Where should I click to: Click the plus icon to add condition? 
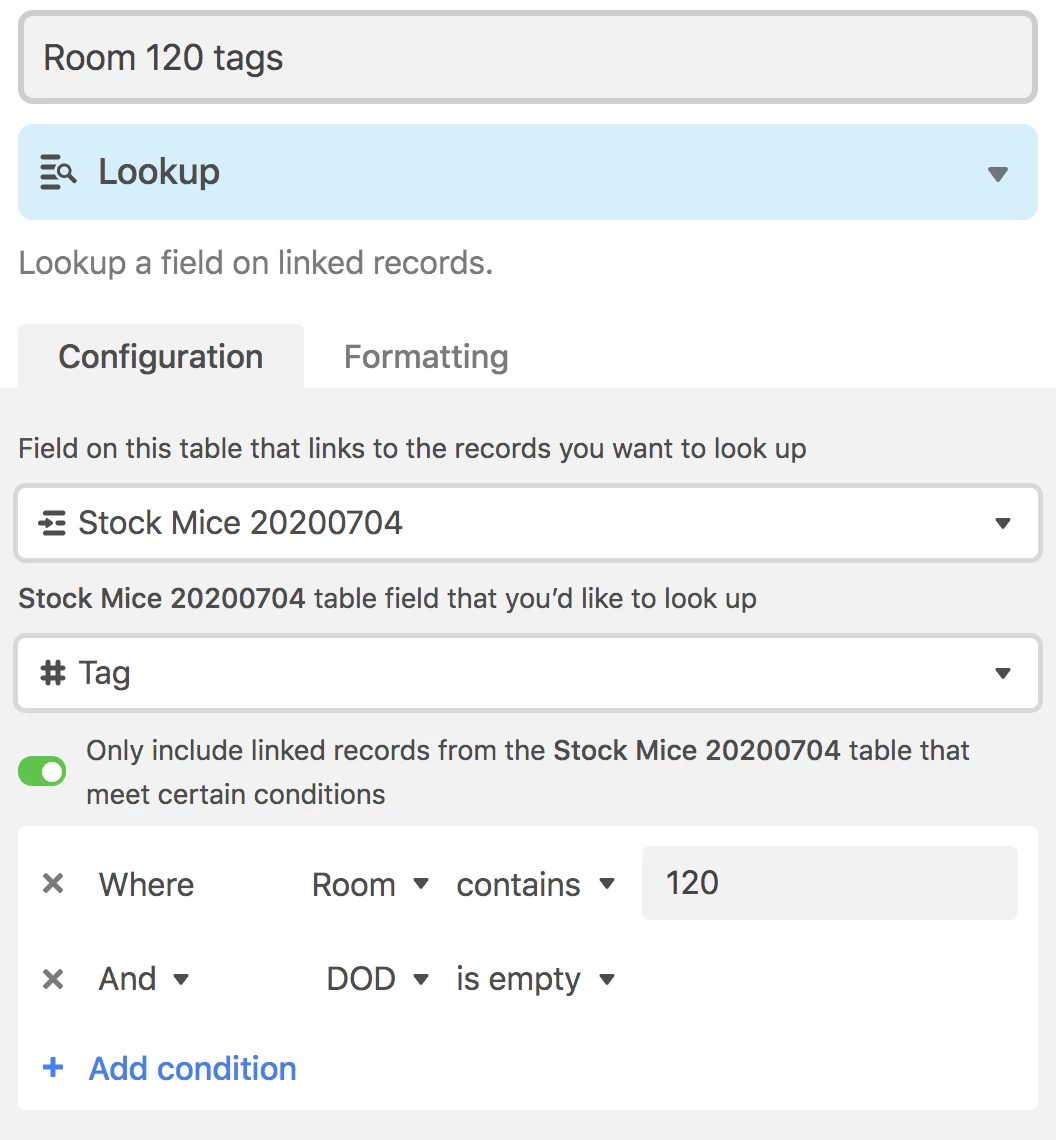click(x=53, y=1068)
